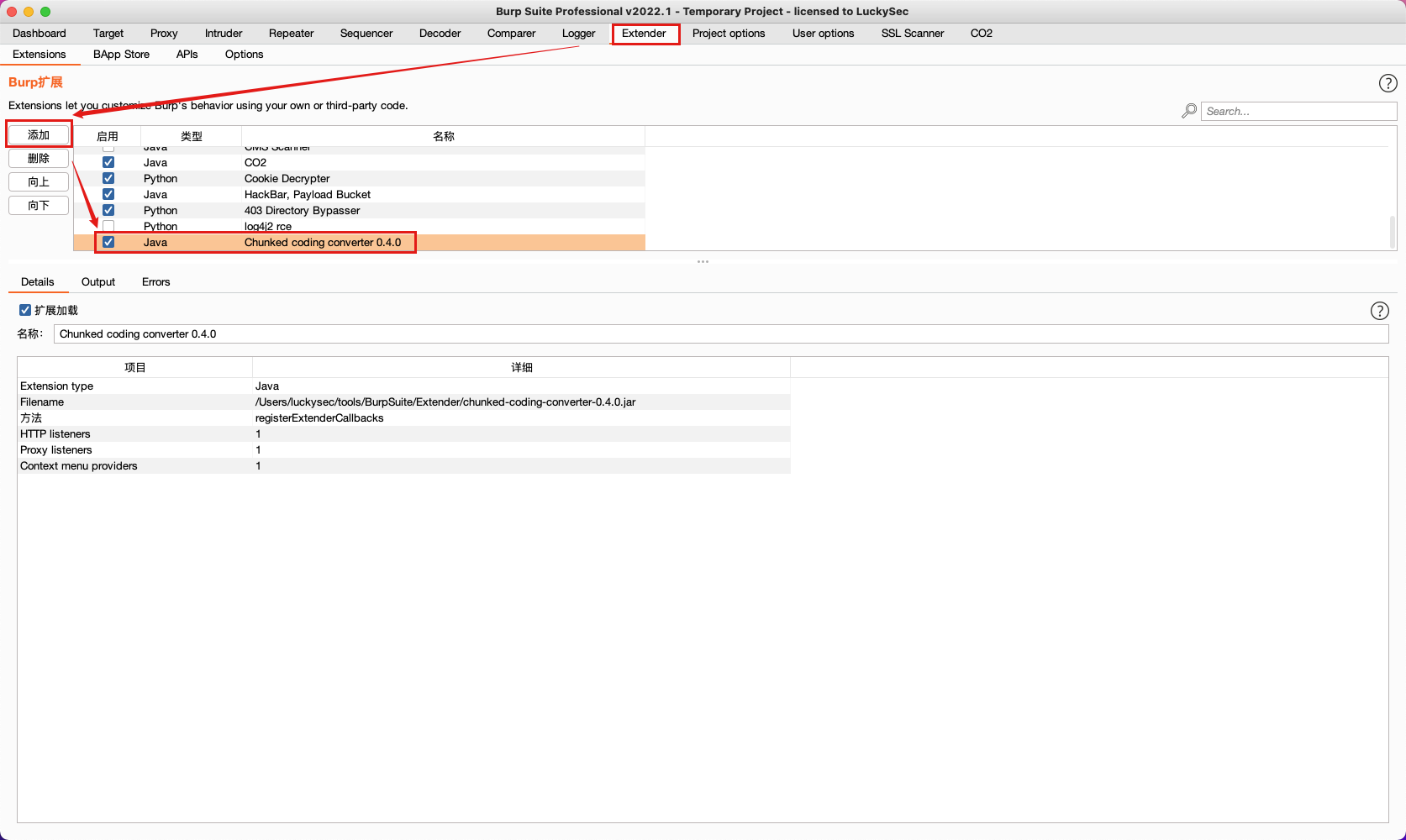Click the HTTP listeners row label
This screenshot has height=840, width=1406.
click(55, 434)
